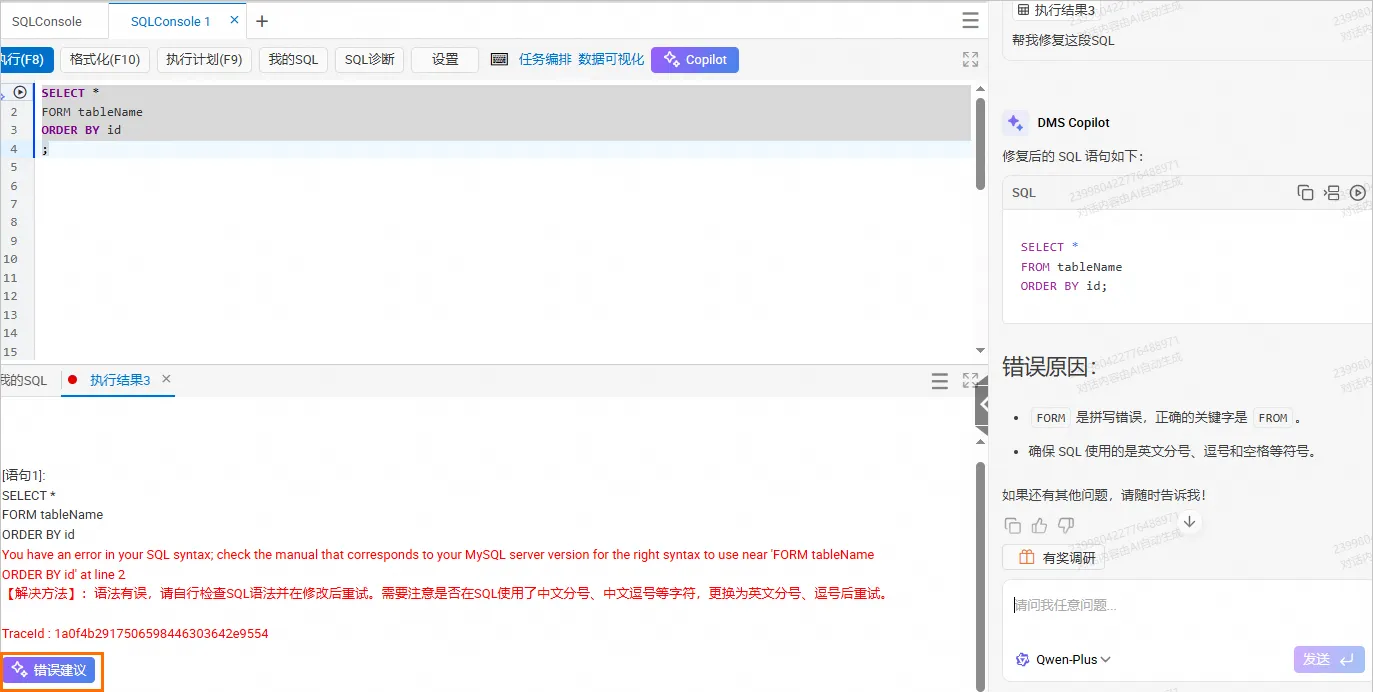The image size is (1373, 692).
Task: Click the 错误建议 error suggestion button
Action: coord(51,670)
